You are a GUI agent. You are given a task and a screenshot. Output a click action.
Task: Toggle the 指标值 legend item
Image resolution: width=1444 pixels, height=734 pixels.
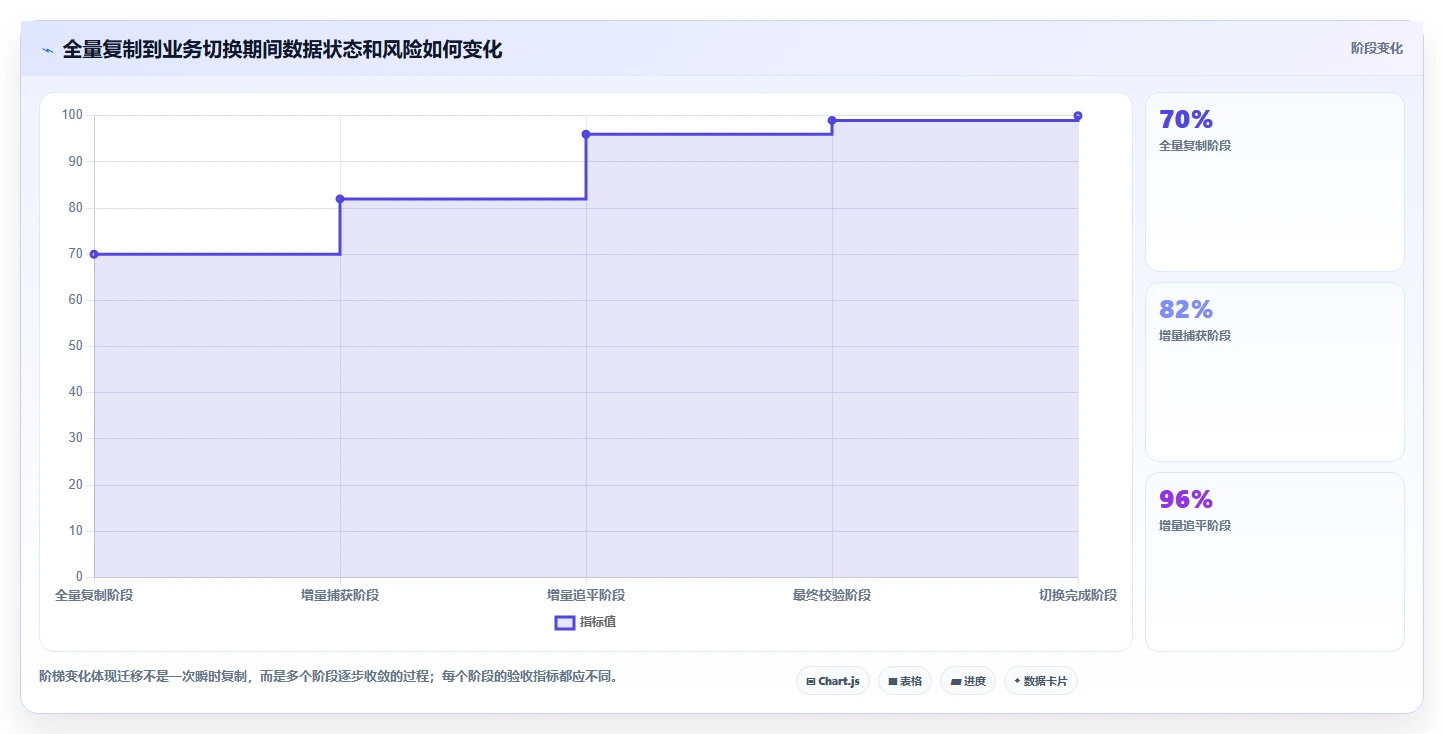[586, 622]
